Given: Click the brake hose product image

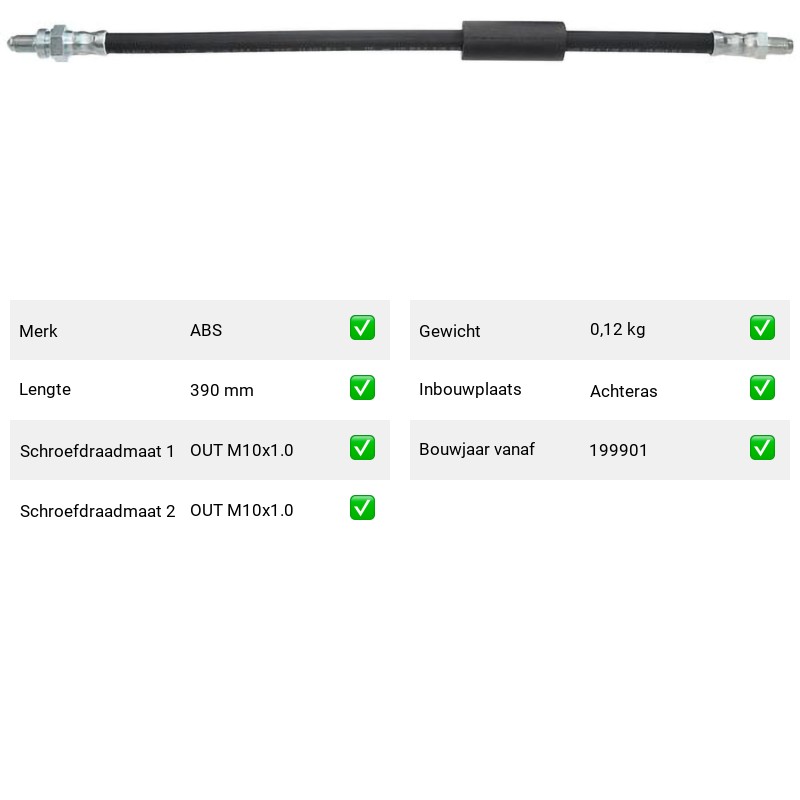Looking at the screenshot, I should pos(400,42).
